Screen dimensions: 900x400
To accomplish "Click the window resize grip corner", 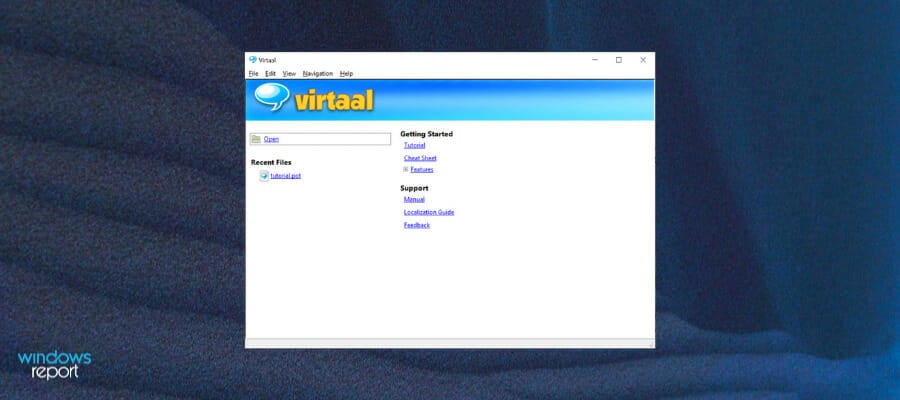I will pyautogui.click(x=650, y=344).
